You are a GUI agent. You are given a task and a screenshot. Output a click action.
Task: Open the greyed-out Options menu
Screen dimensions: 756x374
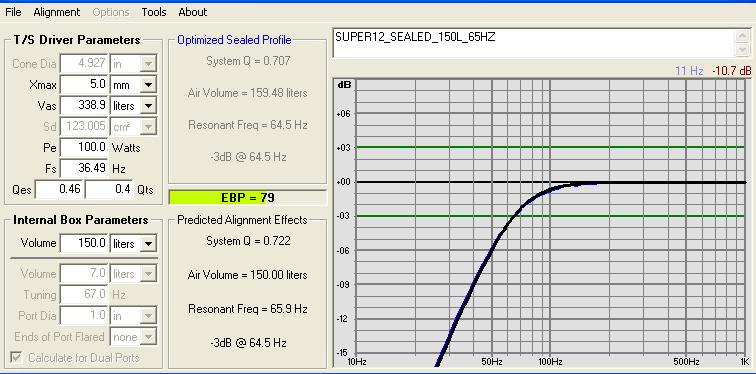point(111,12)
